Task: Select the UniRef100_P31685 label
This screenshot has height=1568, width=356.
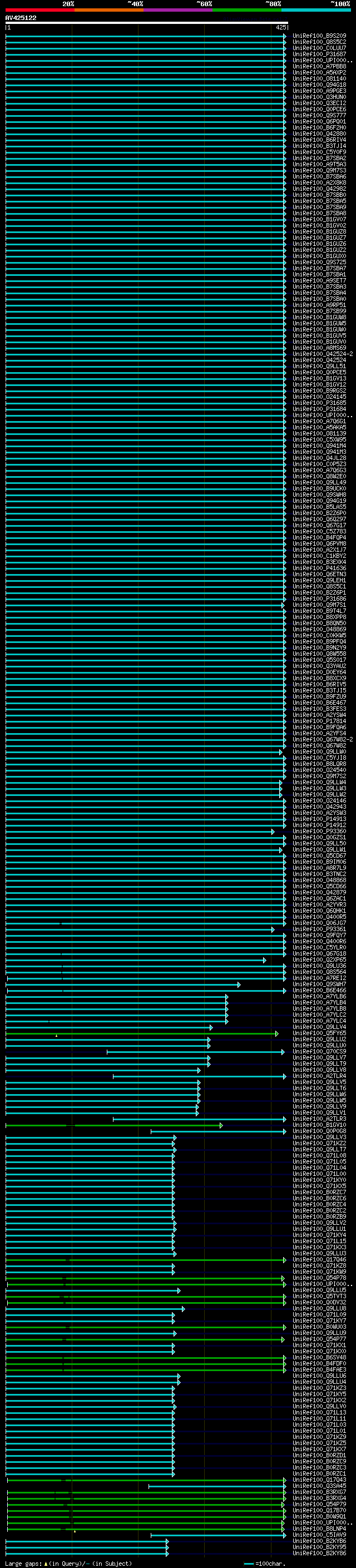Action: point(319,403)
